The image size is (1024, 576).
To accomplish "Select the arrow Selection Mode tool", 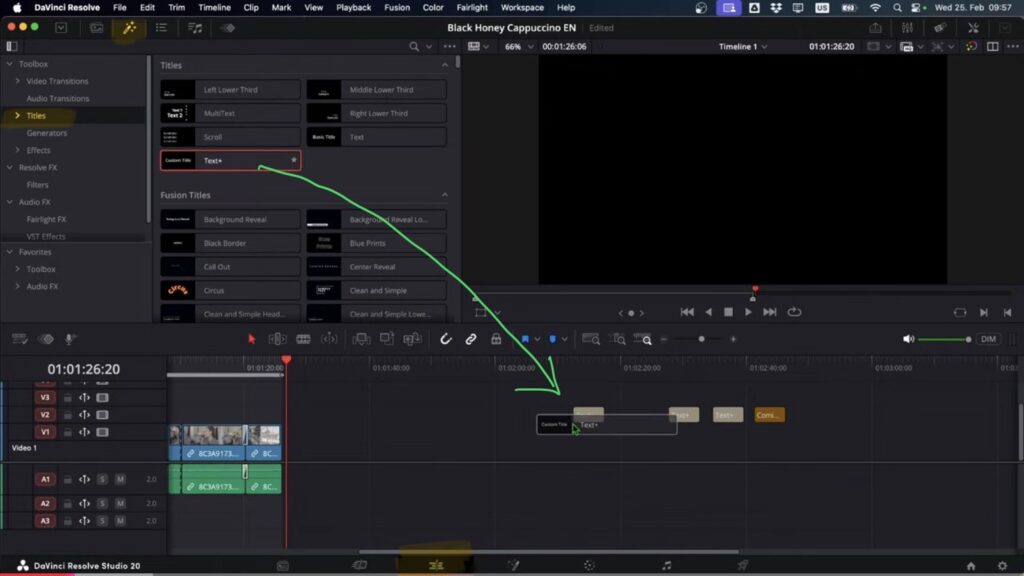I will pos(252,339).
